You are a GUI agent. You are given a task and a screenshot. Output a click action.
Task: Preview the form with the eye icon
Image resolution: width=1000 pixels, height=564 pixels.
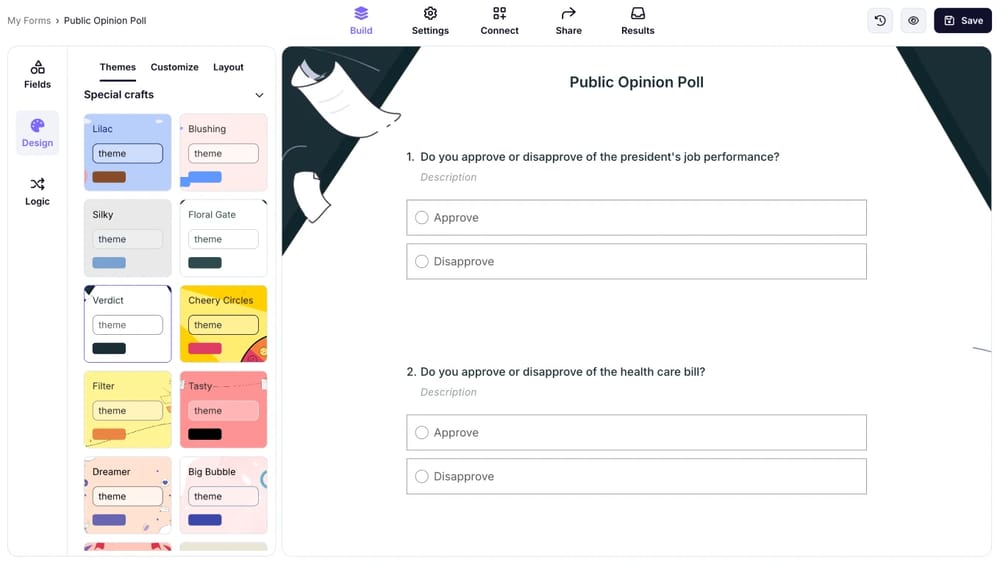(913, 20)
